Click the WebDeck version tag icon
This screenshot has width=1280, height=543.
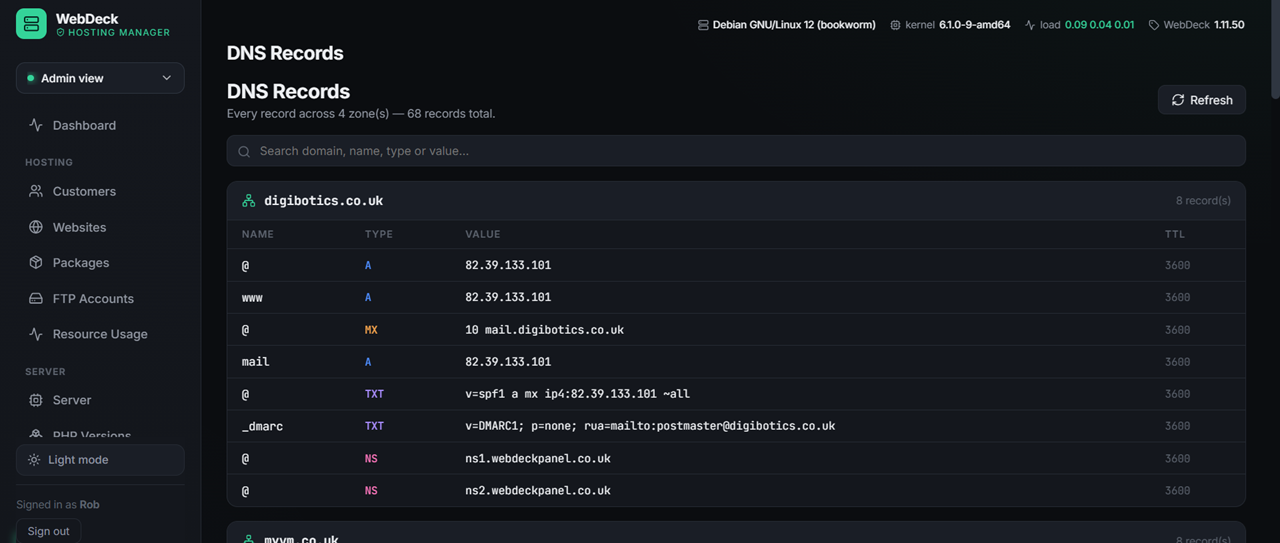point(1154,25)
